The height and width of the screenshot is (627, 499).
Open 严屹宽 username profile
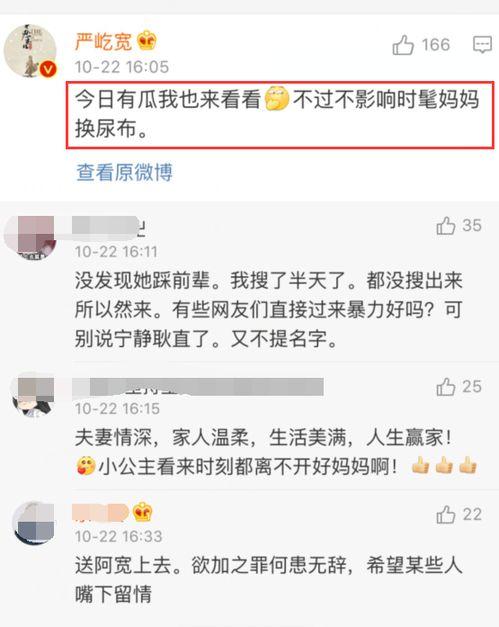point(104,41)
